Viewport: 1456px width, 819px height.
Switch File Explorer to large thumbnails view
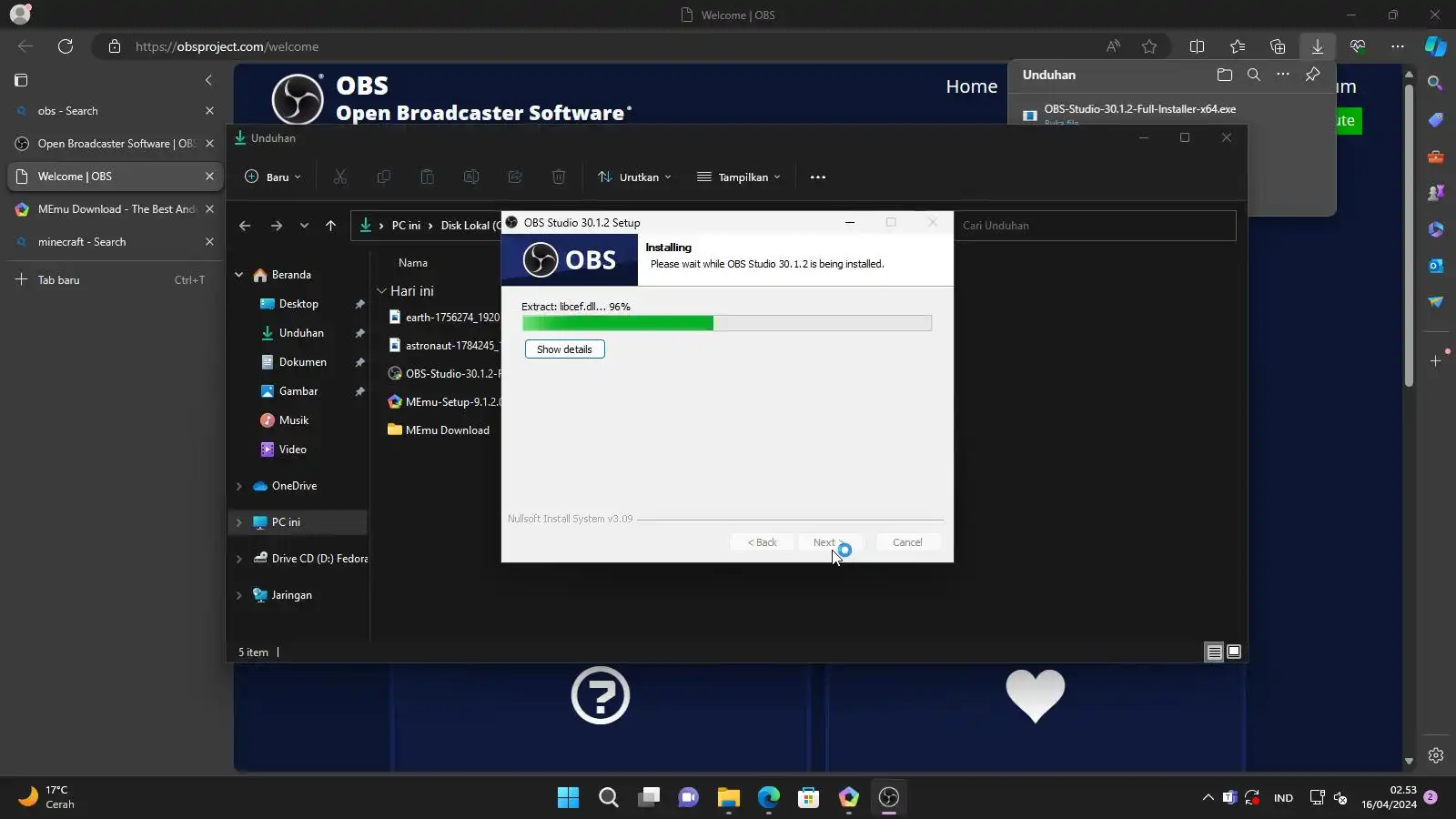coord(1234,652)
